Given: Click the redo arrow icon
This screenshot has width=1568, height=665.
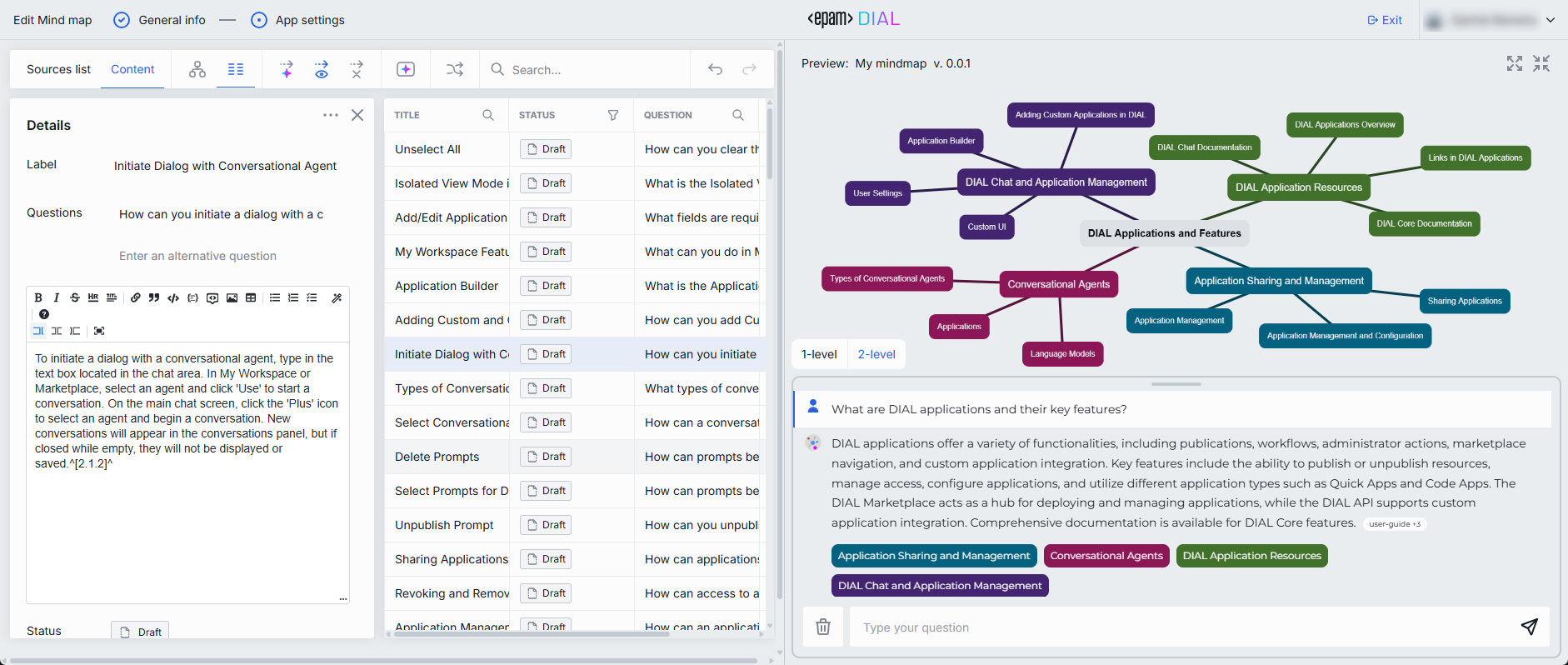Looking at the screenshot, I should pos(749,69).
